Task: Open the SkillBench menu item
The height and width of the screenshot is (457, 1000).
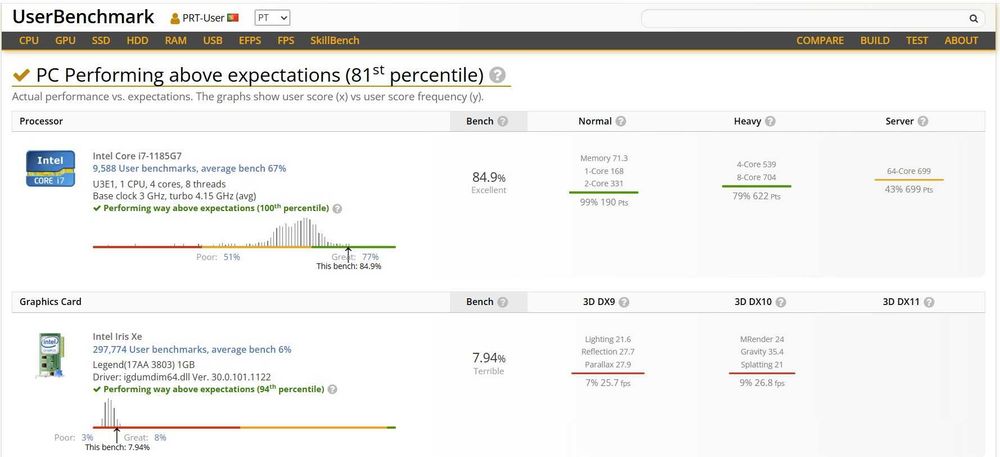Action: pyautogui.click(x=335, y=40)
